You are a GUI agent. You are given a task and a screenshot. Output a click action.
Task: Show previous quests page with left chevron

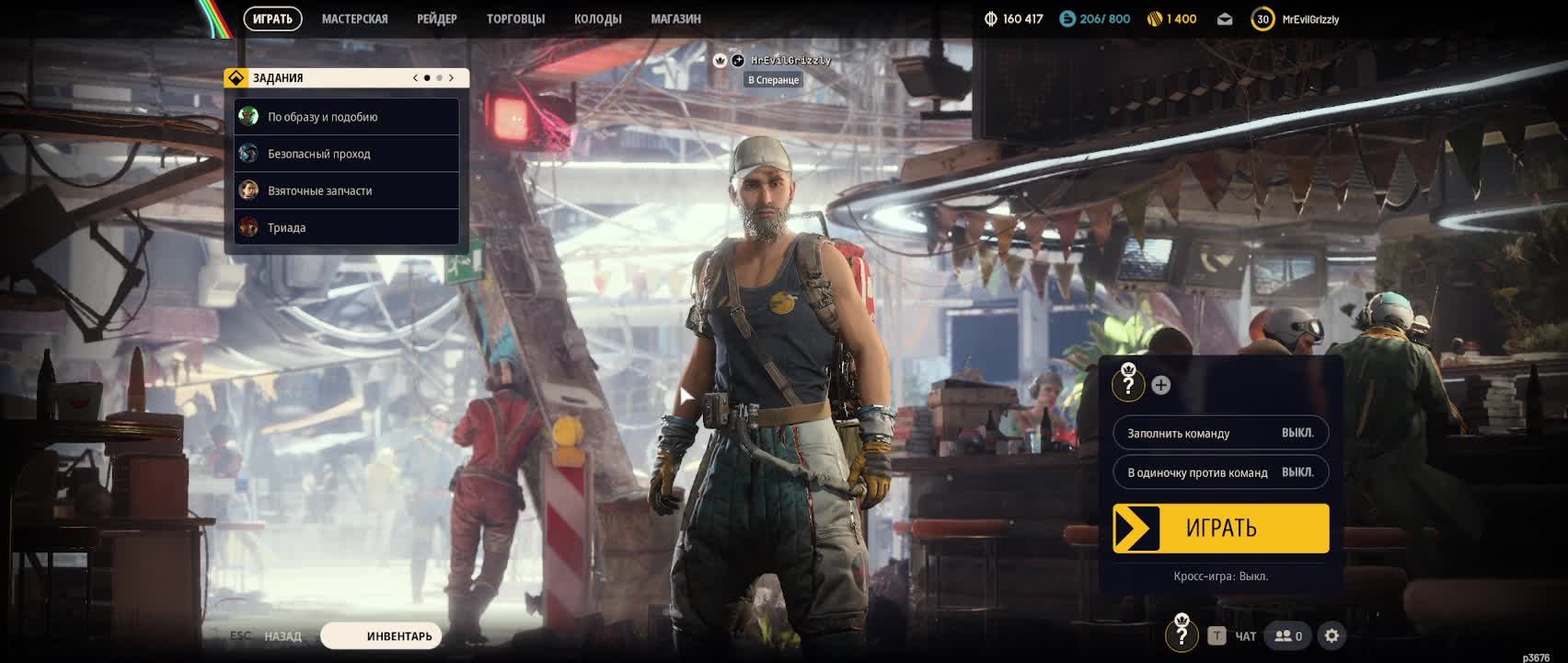(415, 78)
